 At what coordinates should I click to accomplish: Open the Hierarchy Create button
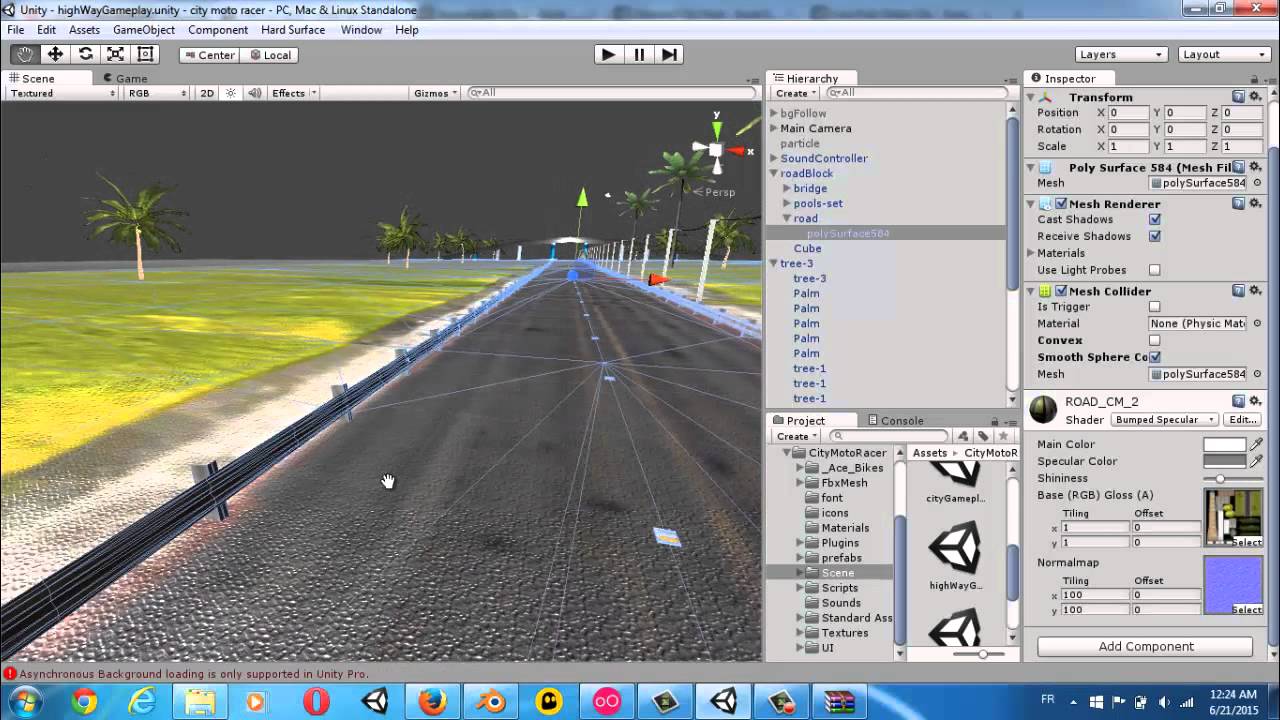pos(796,93)
